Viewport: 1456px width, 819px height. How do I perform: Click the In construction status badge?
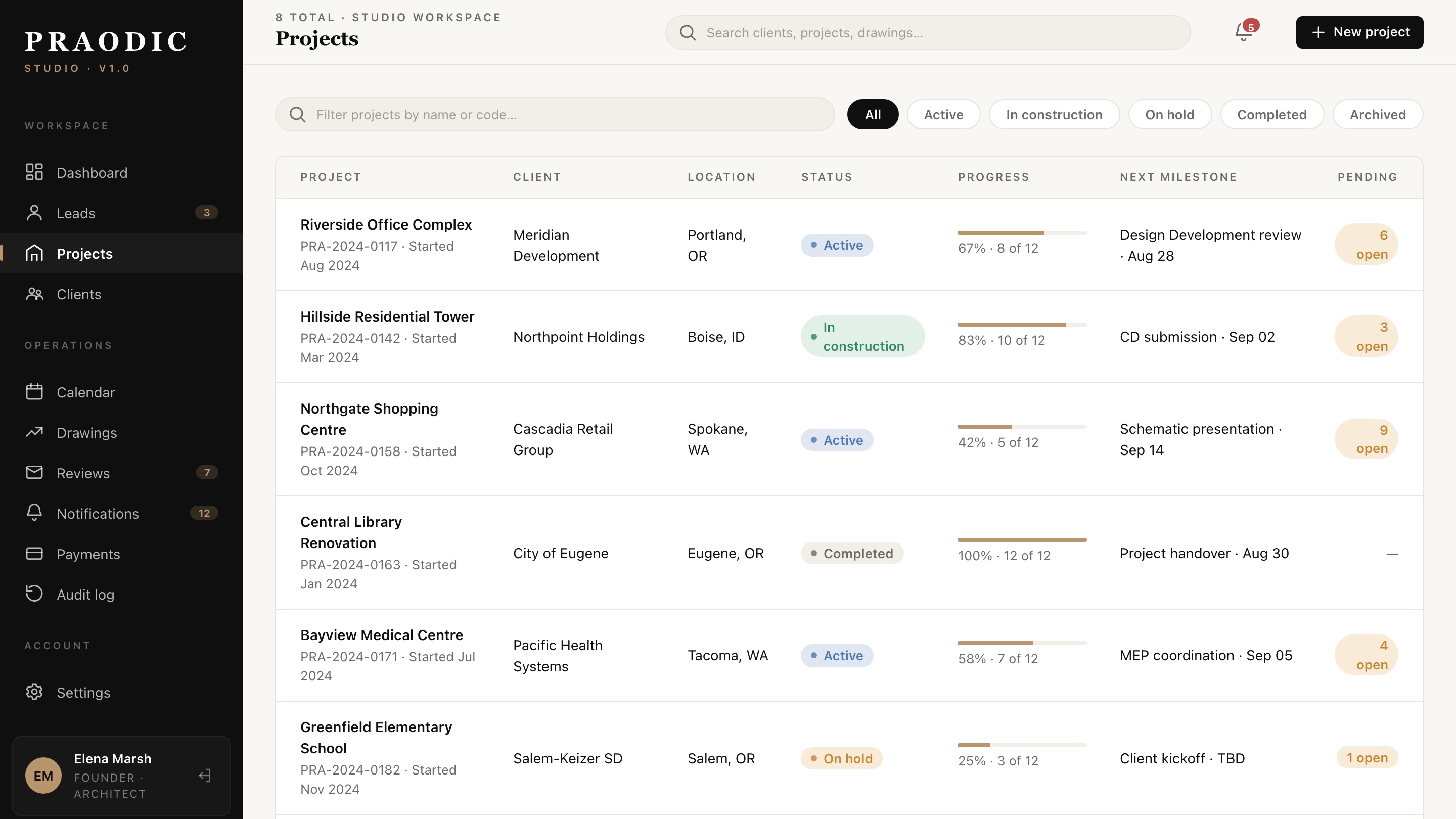(x=862, y=336)
